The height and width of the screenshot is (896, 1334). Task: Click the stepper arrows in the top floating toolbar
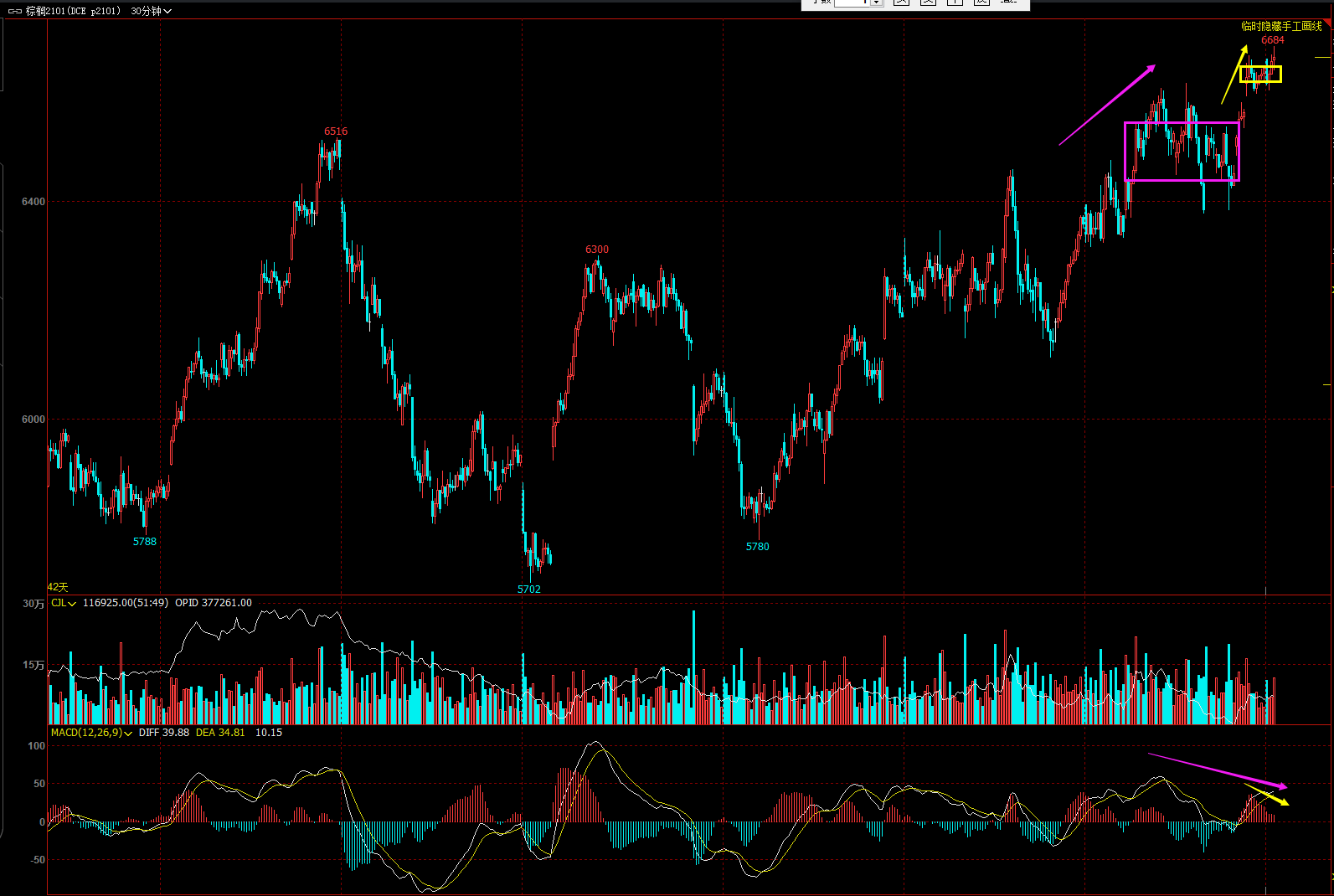pyautogui.click(x=876, y=3)
